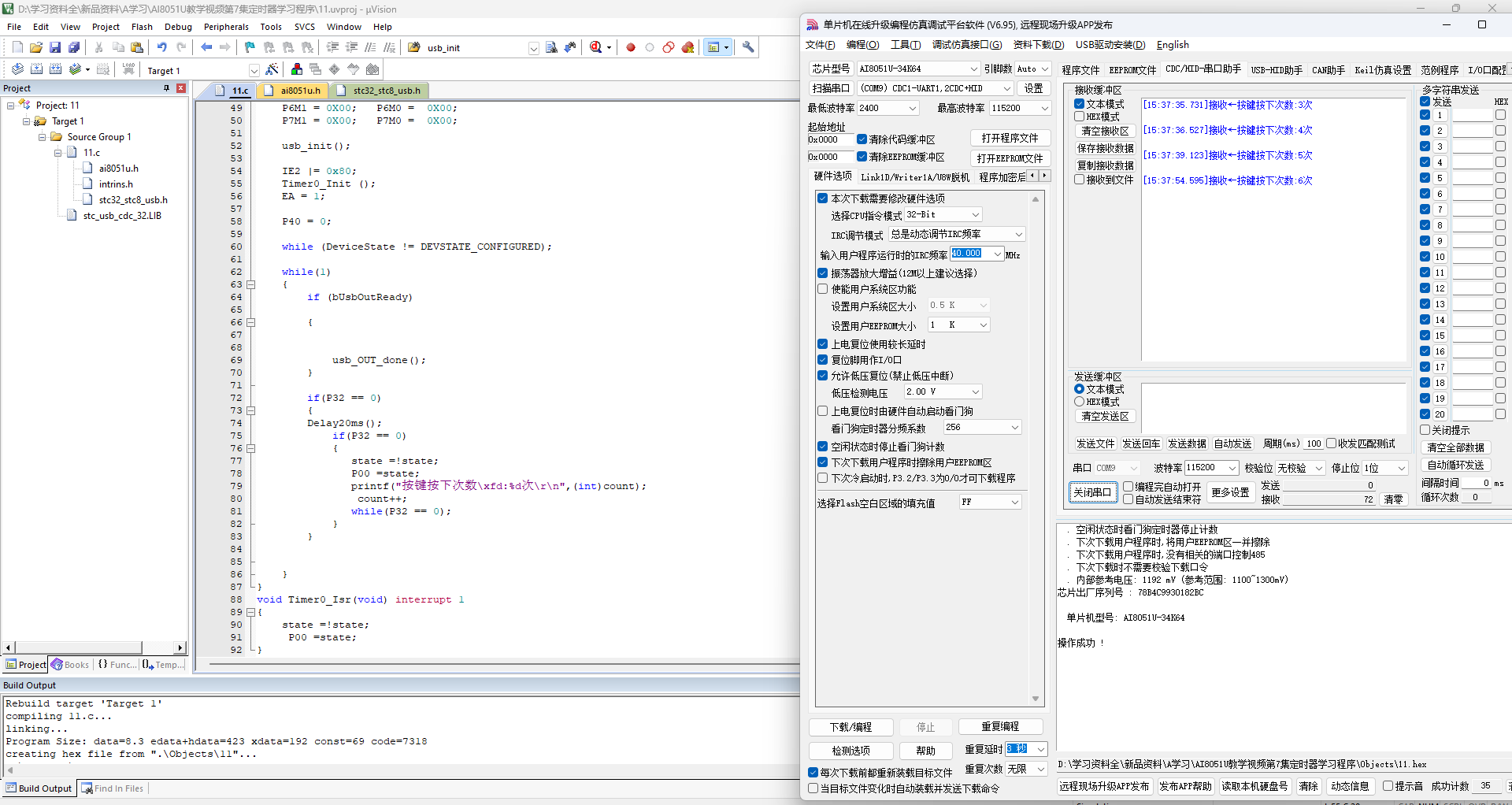Select stc_usb_cdc_32.LIB in project tree

[x=122, y=216]
